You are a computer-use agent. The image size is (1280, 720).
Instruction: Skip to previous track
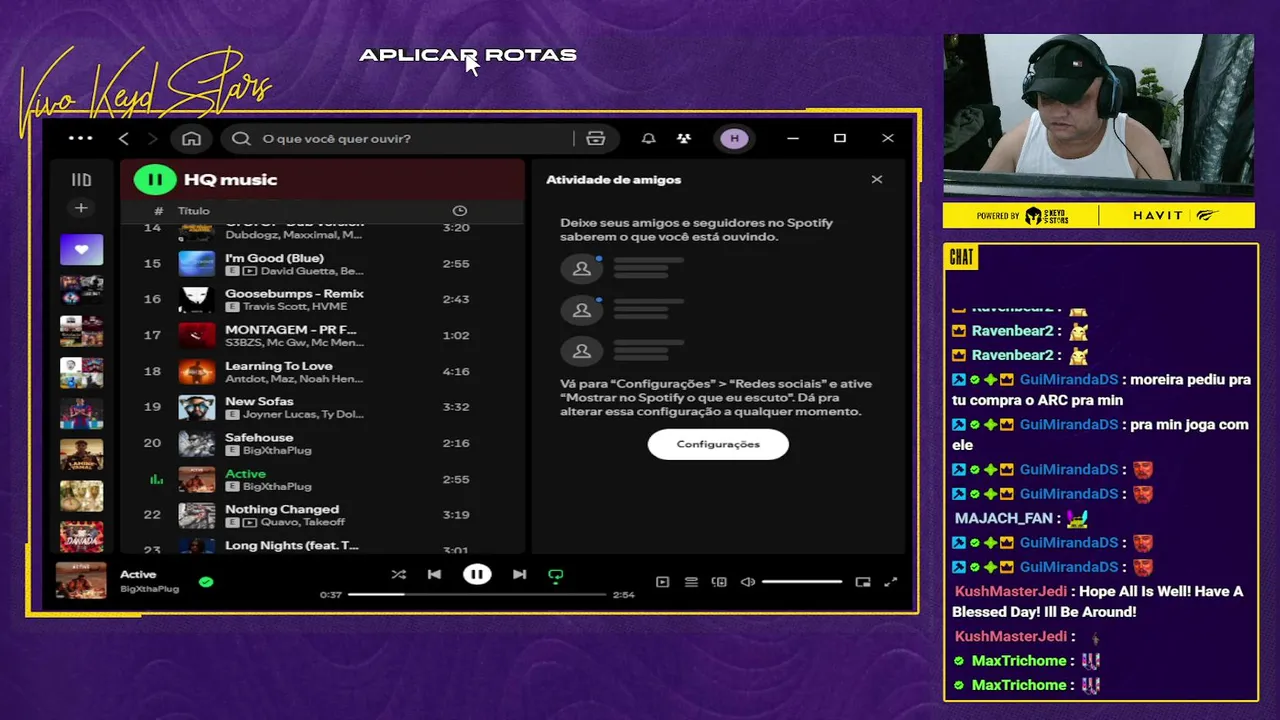434,575
